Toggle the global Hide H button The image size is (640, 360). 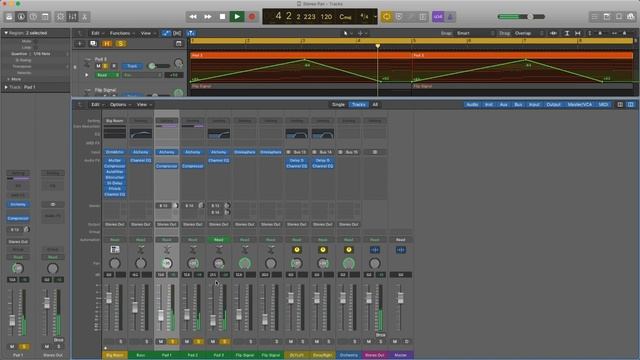pyautogui.click(x=107, y=44)
